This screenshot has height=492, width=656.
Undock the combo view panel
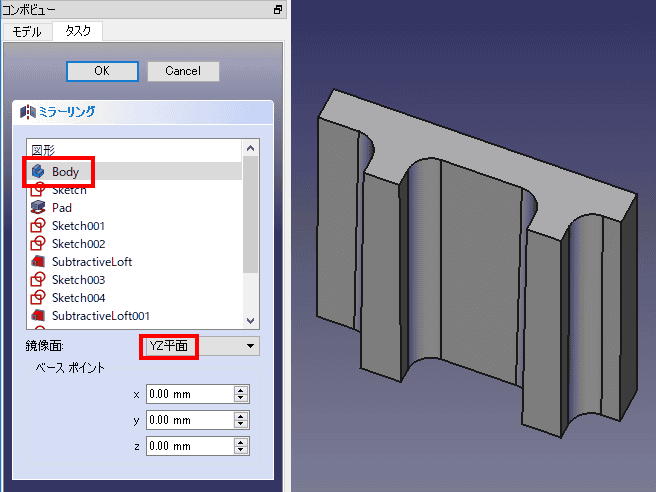[x=277, y=9]
